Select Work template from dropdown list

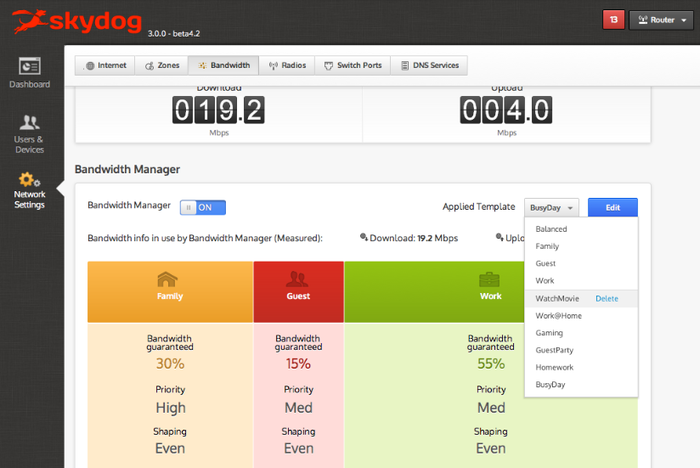click(581, 281)
